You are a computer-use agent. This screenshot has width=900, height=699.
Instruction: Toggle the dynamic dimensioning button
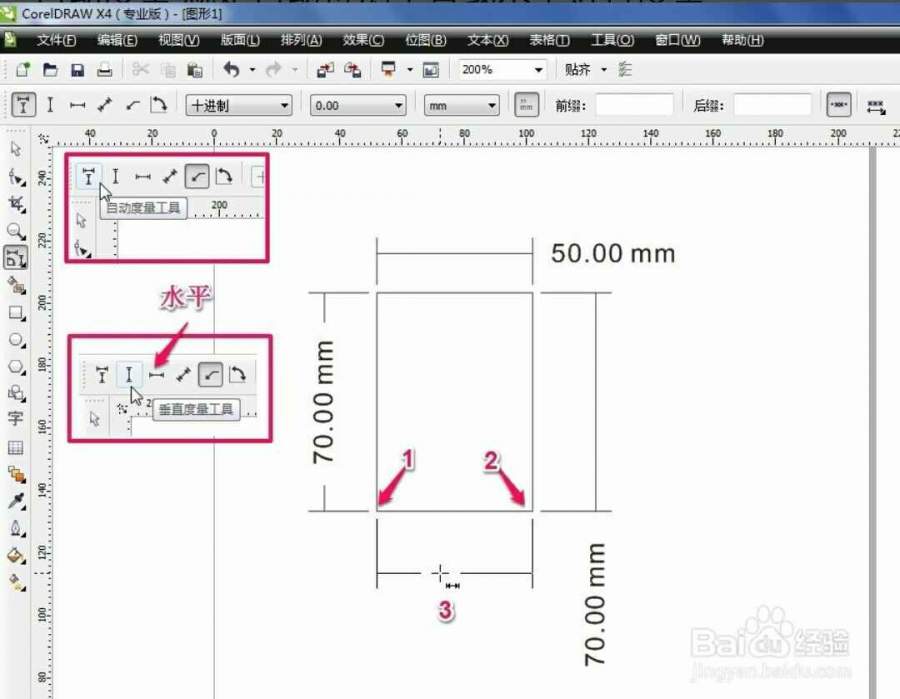tap(839, 106)
